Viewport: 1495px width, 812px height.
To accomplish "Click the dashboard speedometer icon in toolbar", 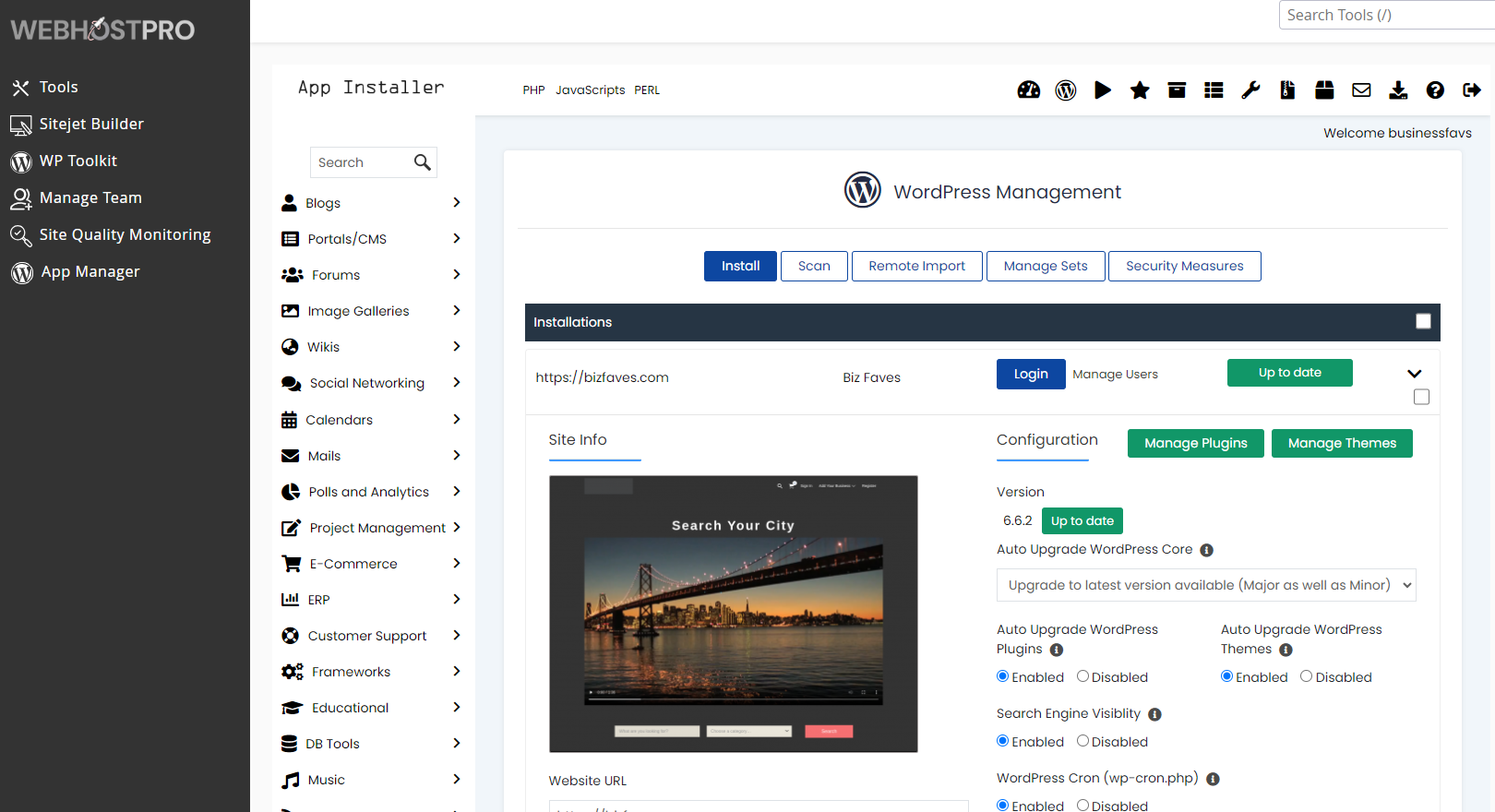I will coord(1028,90).
